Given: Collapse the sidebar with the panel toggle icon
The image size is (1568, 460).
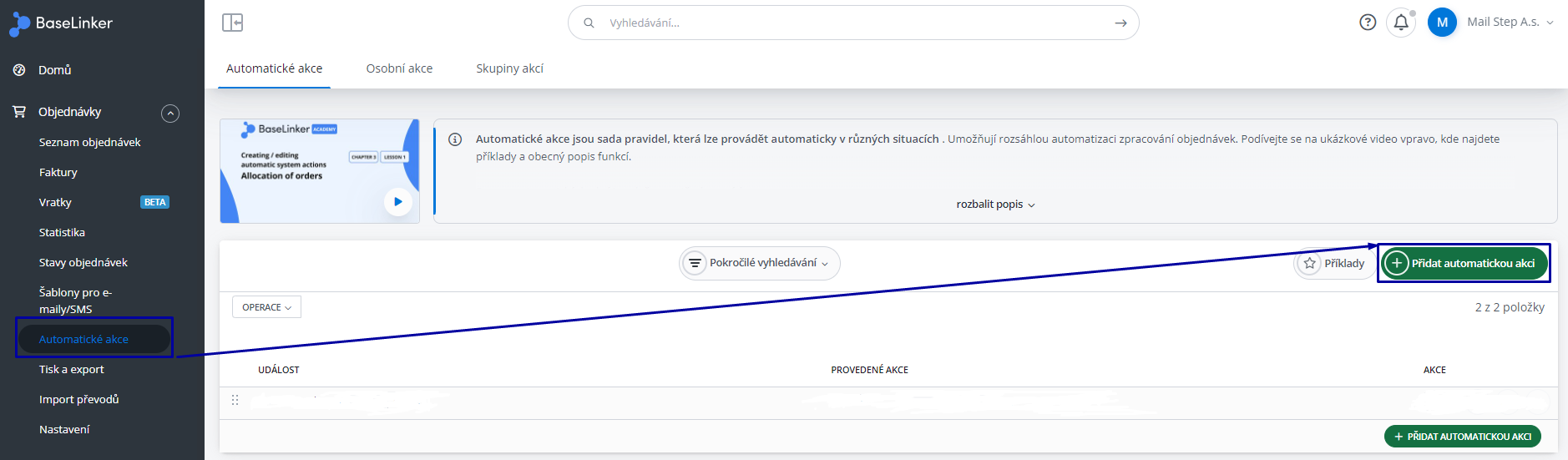Looking at the screenshot, I should [x=232, y=23].
